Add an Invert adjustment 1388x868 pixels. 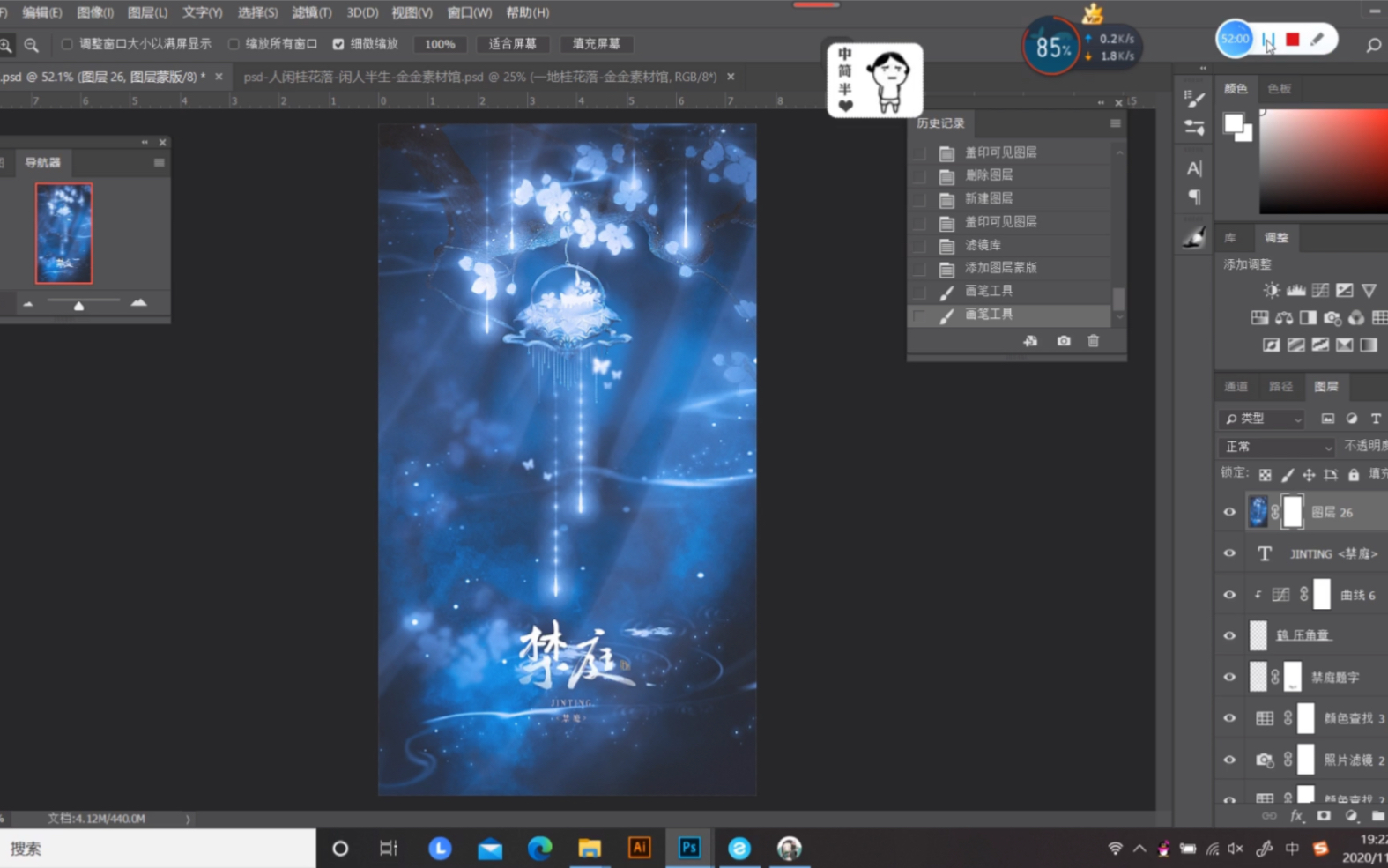click(x=1272, y=345)
